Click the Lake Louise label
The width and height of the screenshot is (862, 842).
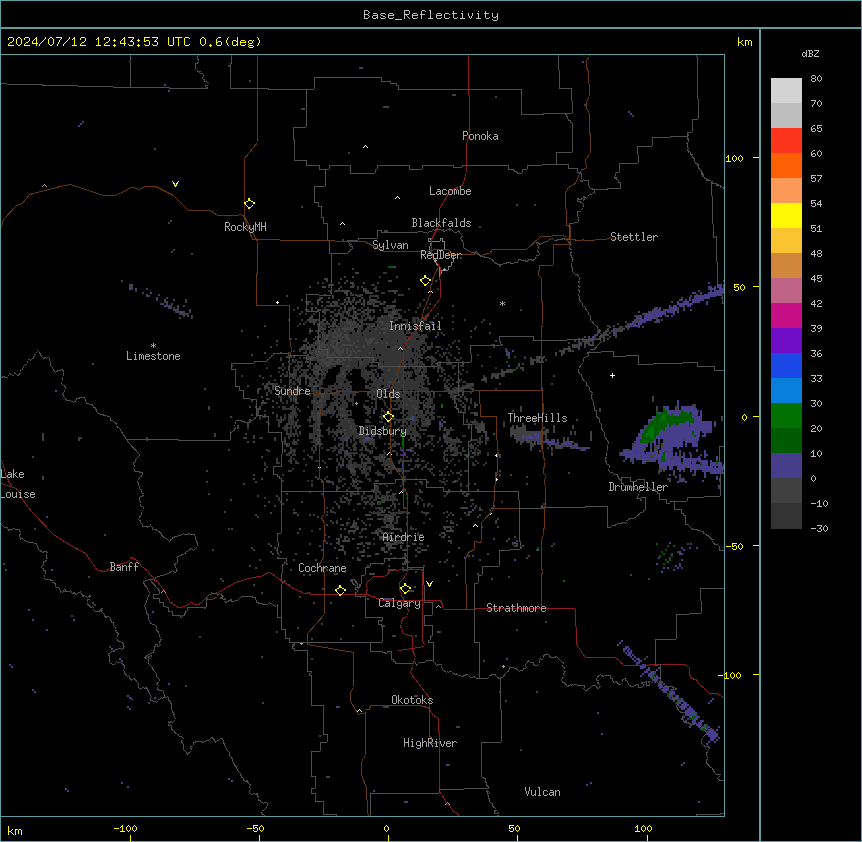[18, 484]
